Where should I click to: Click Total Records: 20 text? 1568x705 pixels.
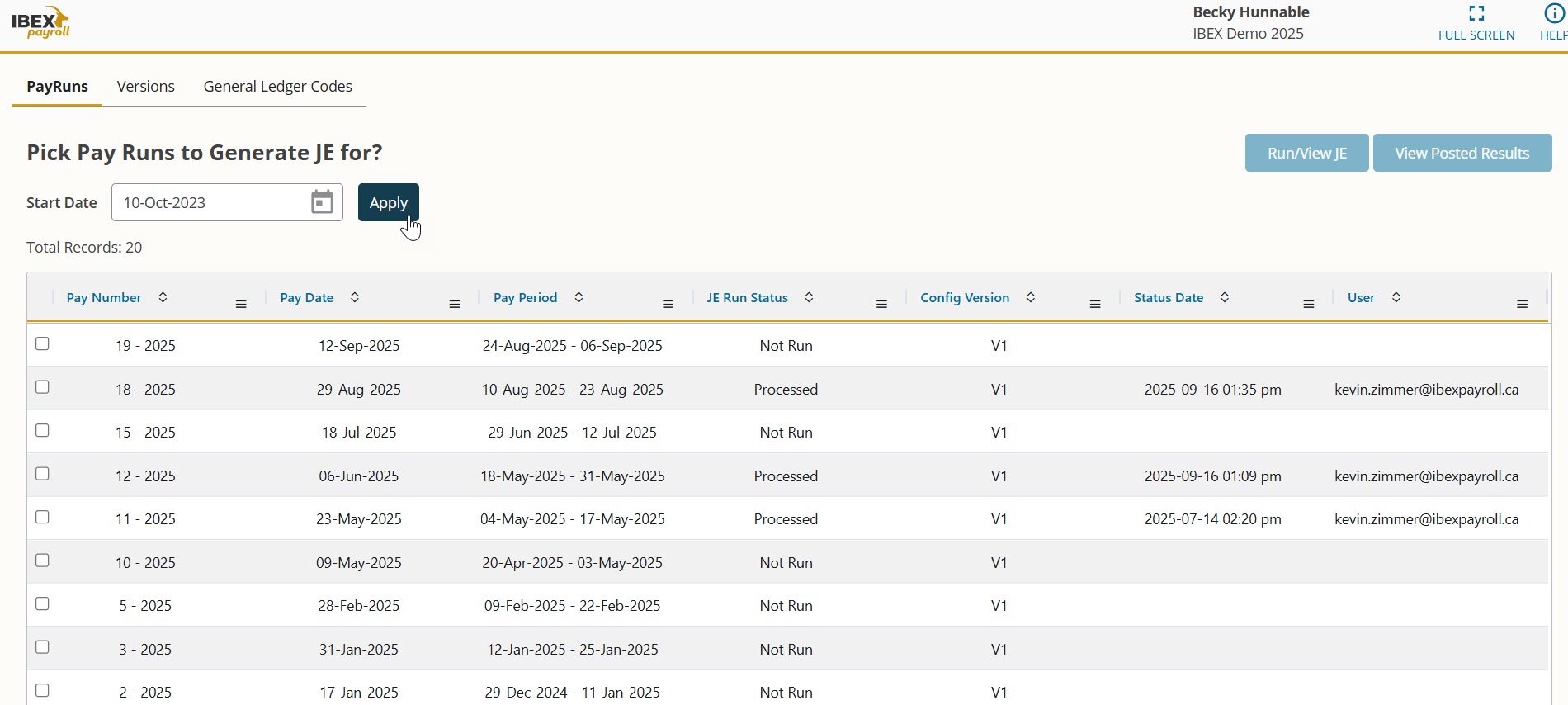click(84, 248)
